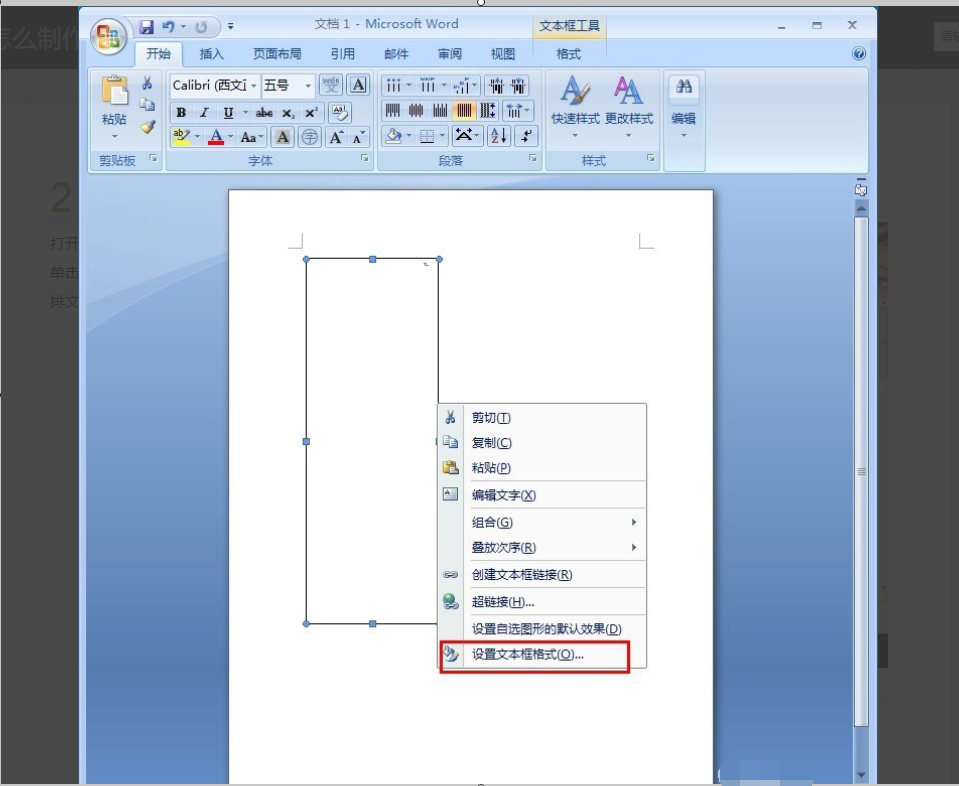Sort text with the A-Z icon
Image resolution: width=959 pixels, height=786 pixels.
pyautogui.click(x=498, y=136)
